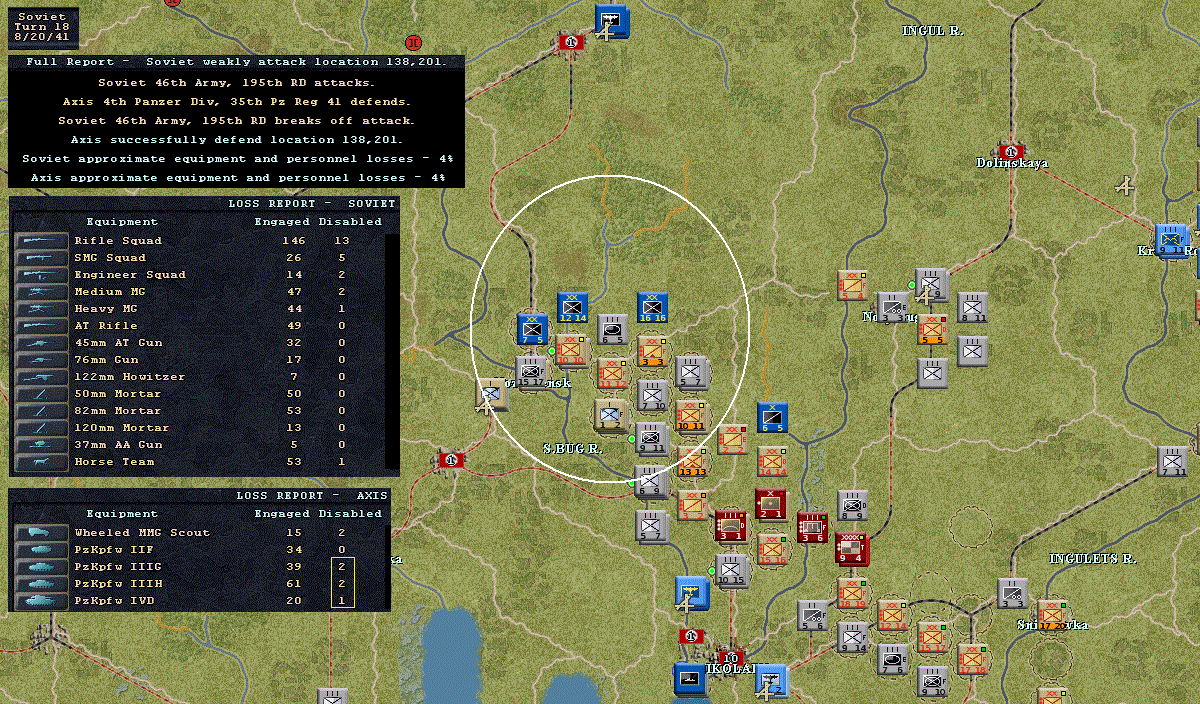Click the grey 6-5 armored unit counter
1200x704 pixels.
click(612, 329)
